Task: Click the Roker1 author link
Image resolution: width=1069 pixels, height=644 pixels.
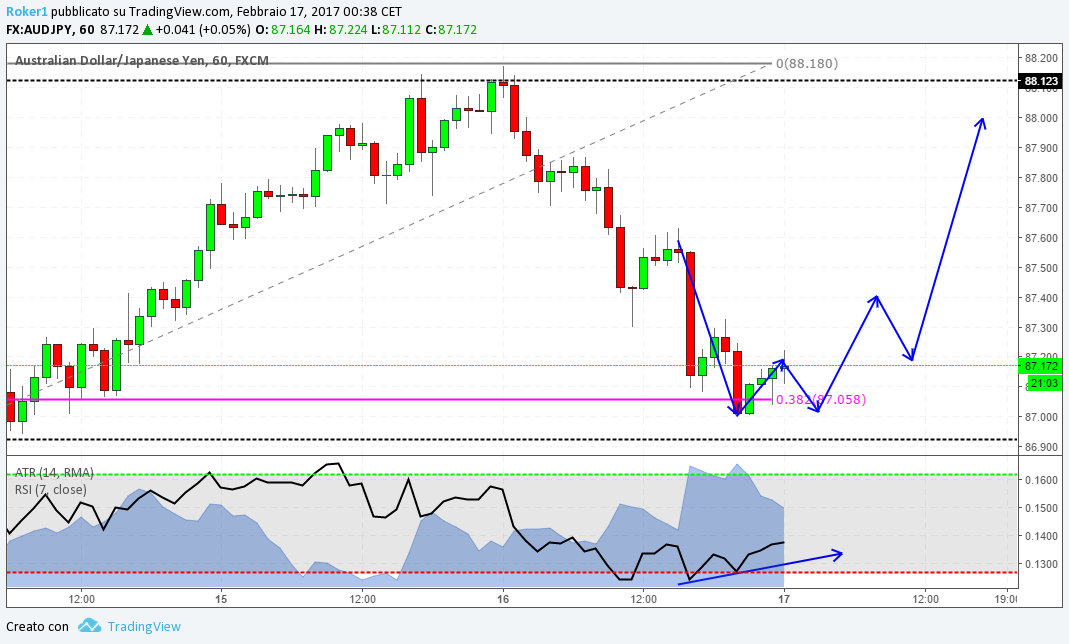Action: (27, 12)
